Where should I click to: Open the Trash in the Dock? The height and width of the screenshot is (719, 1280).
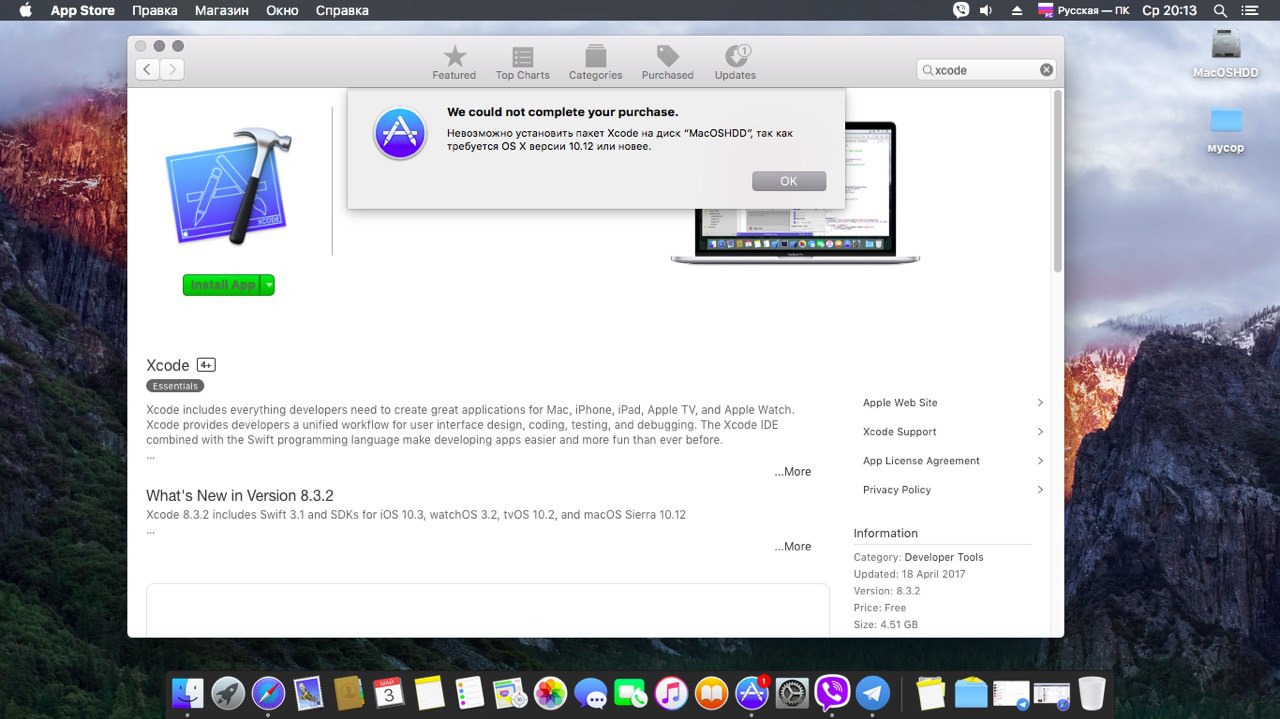[x=1092, y=693]
